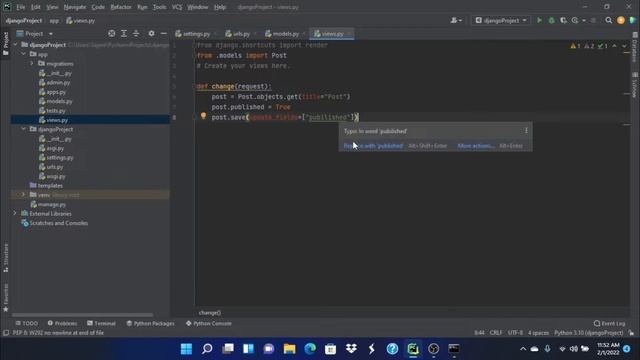
Task: Open the Refactor menu
Action: (121, 7)
